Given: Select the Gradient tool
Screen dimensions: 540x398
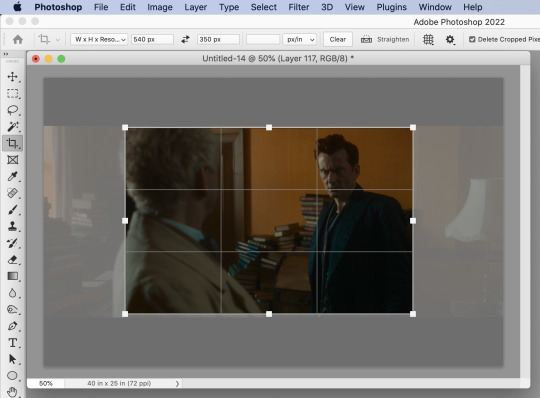Looking at the screenshot, I should pos(13,276).
